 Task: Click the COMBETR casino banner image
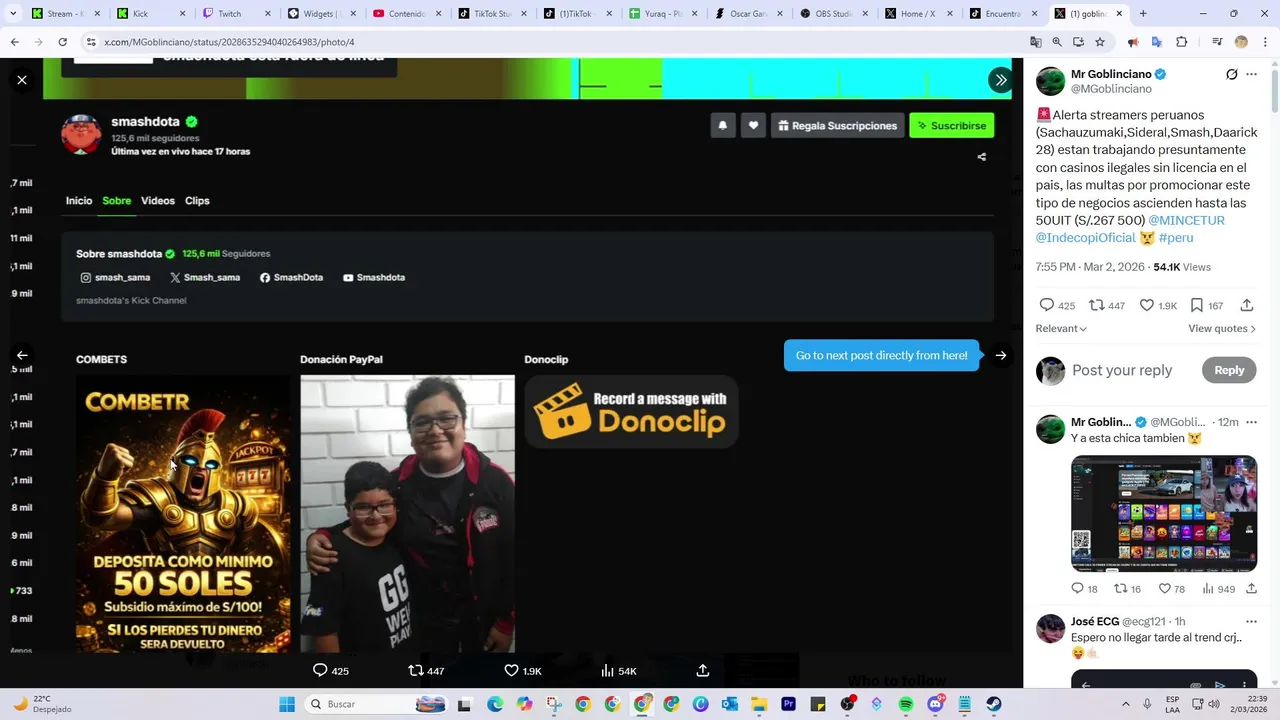point(183,514)
